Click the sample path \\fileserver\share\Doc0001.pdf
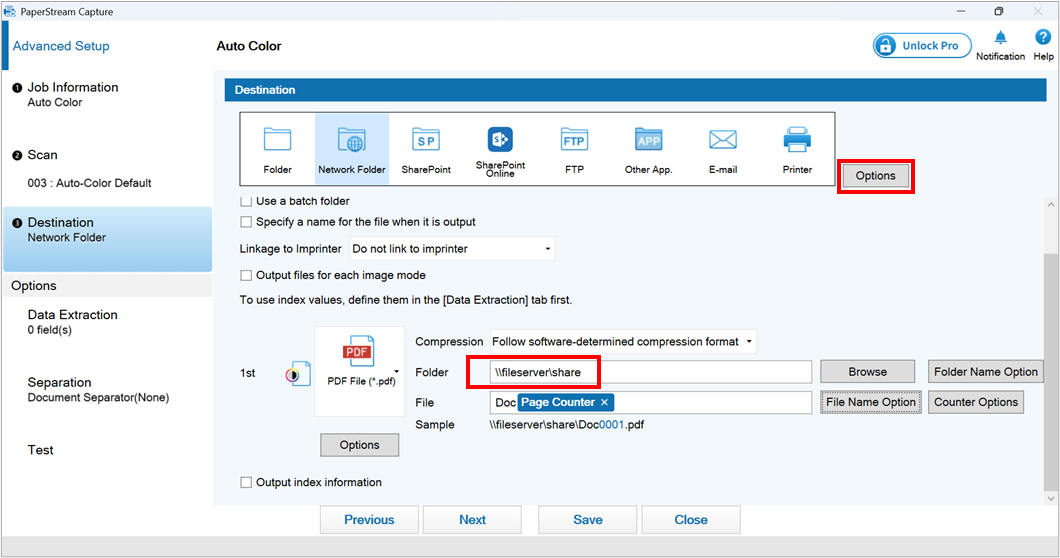 [x=567, y=425]
